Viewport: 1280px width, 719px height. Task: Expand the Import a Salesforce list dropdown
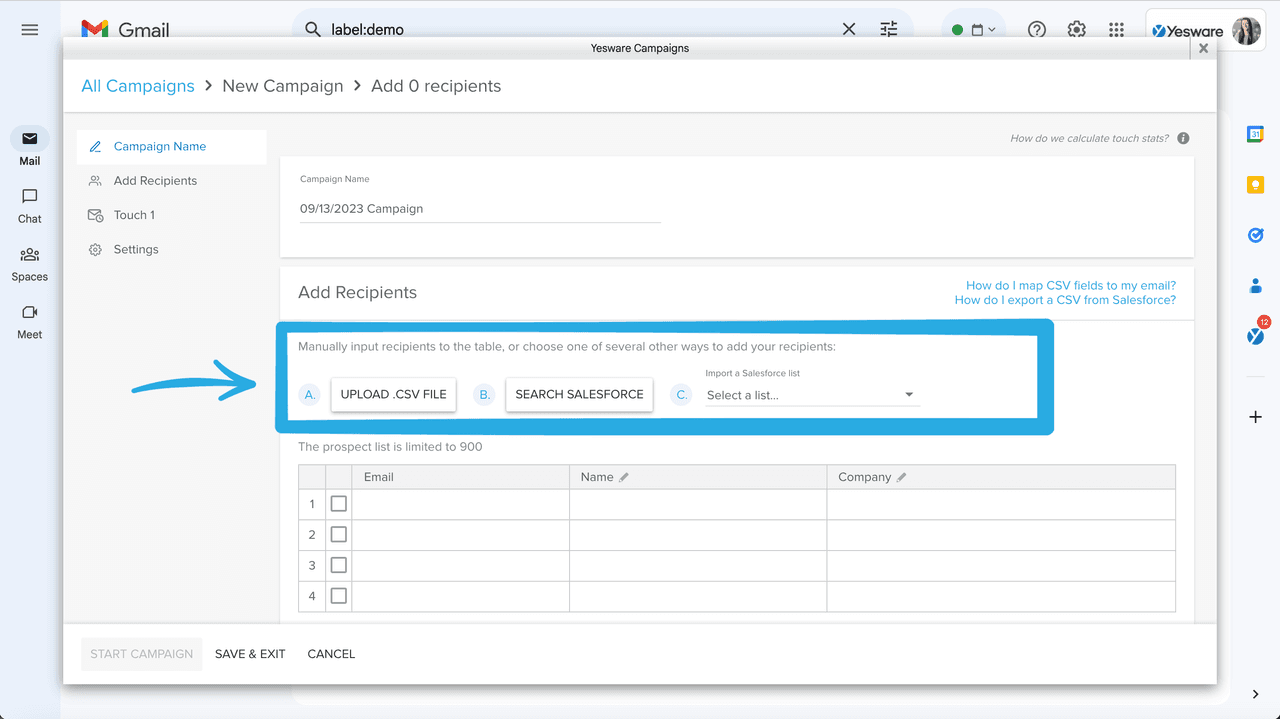click(810, 395)
